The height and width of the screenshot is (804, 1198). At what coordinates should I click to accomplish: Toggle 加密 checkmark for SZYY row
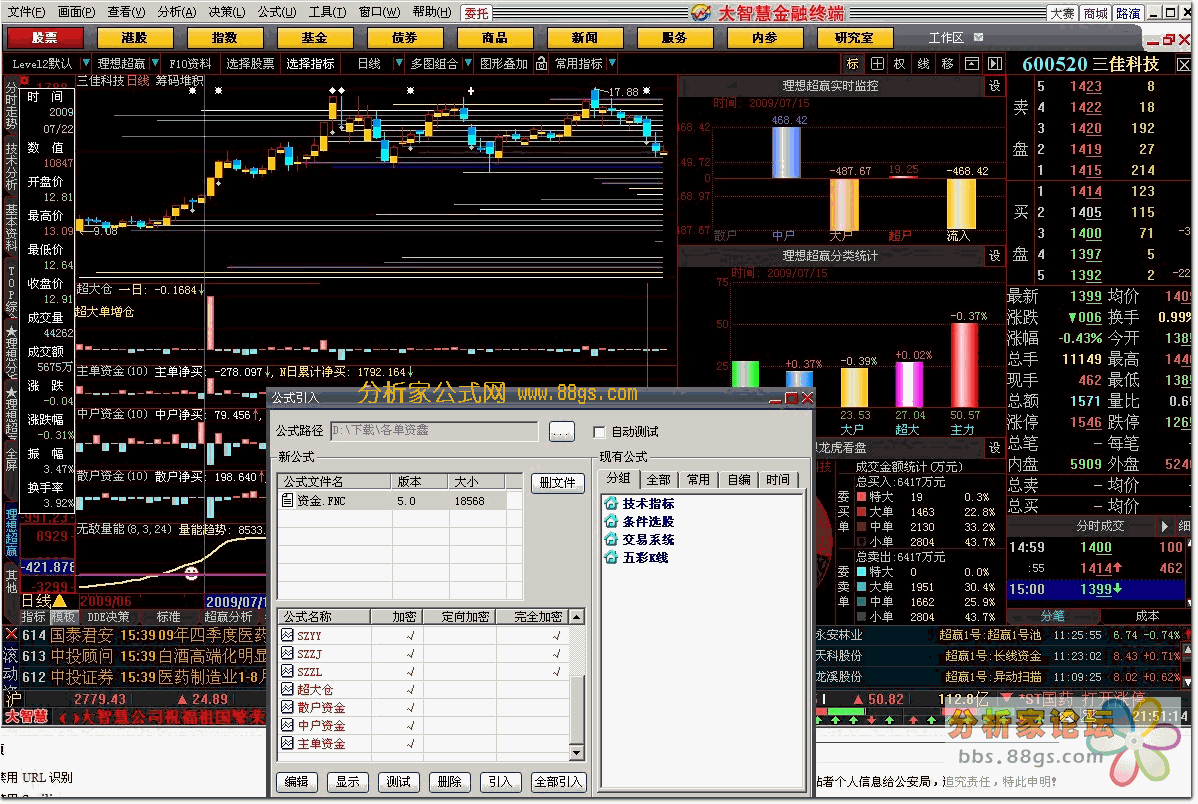(410, 636)
